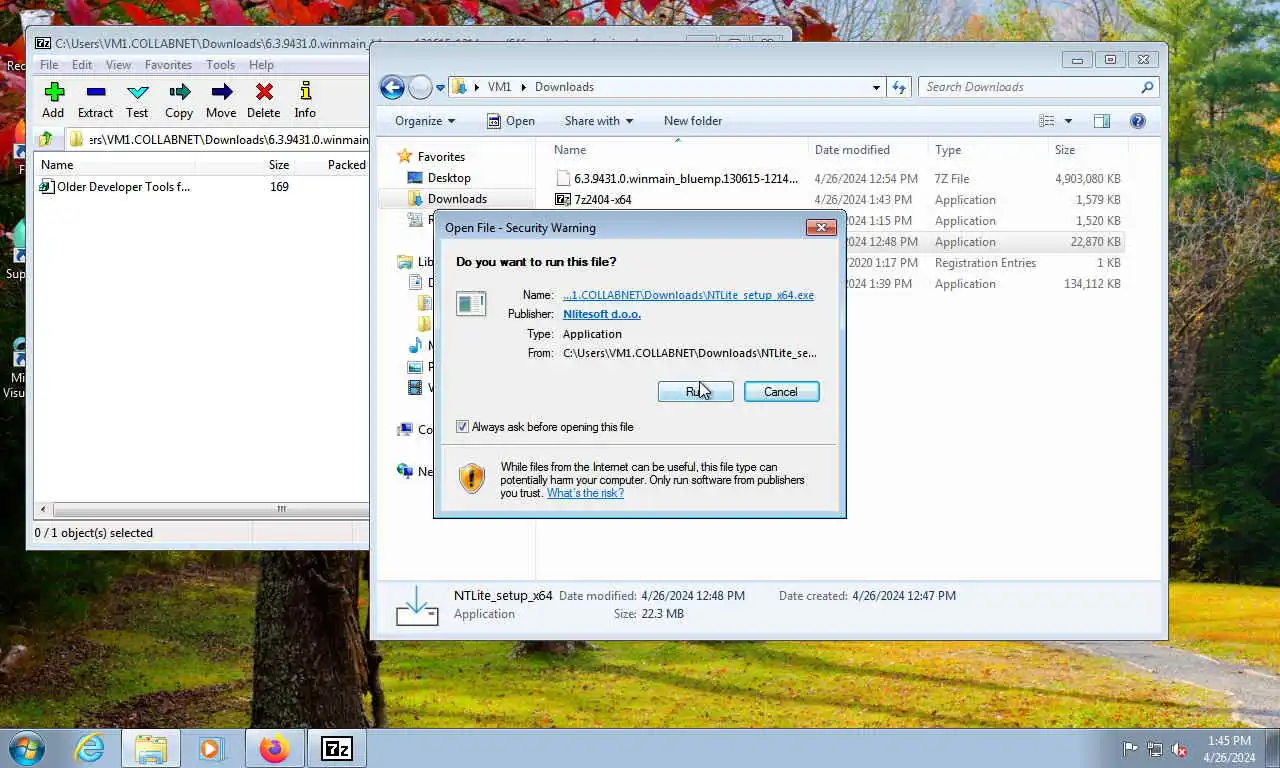Select Desktop in the navigation pane

pyautogui.click(x=439, y=177)
